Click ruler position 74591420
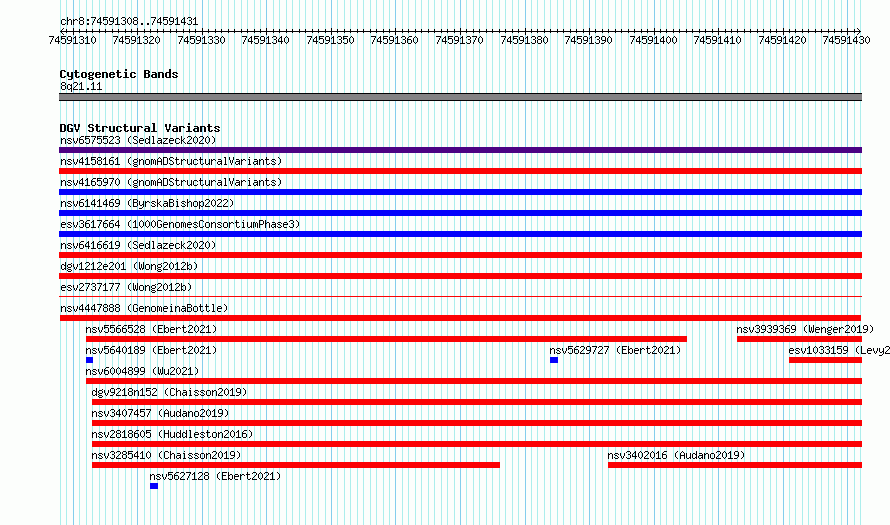Image resolution: width=890 pixels, height=525 pixels. [782, 40]
